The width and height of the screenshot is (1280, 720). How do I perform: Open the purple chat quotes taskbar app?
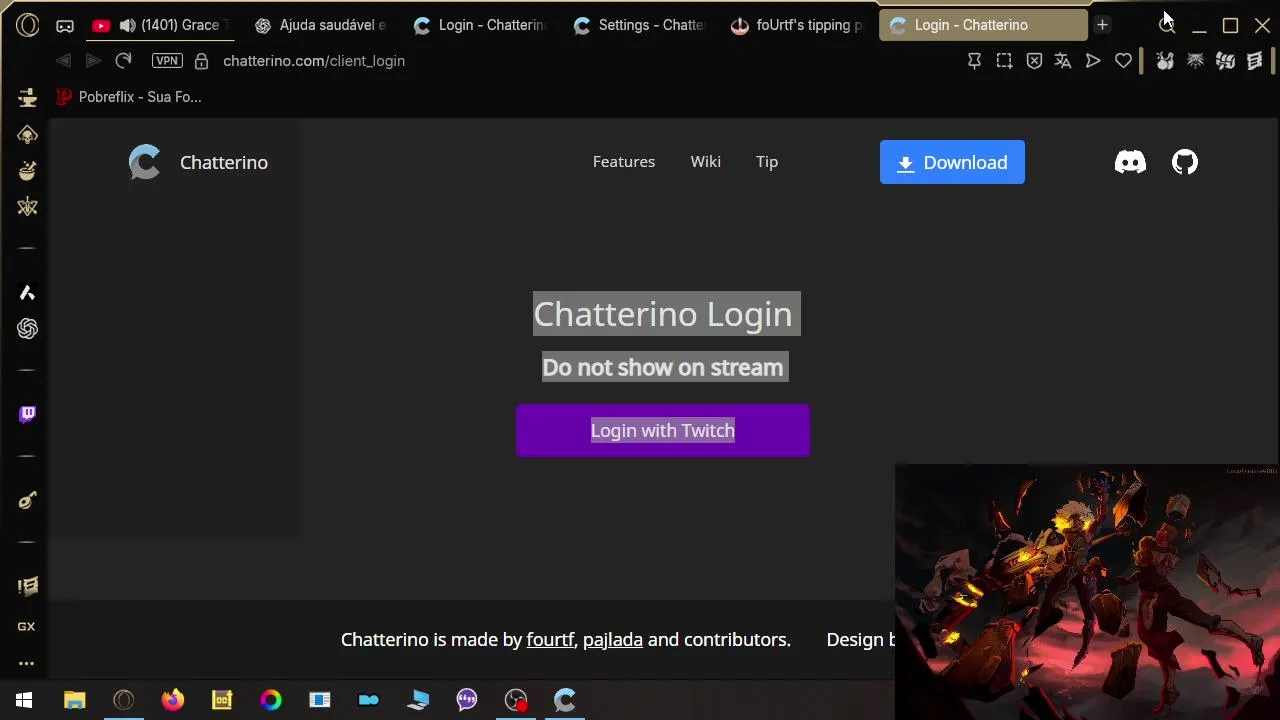pos(467,700)
